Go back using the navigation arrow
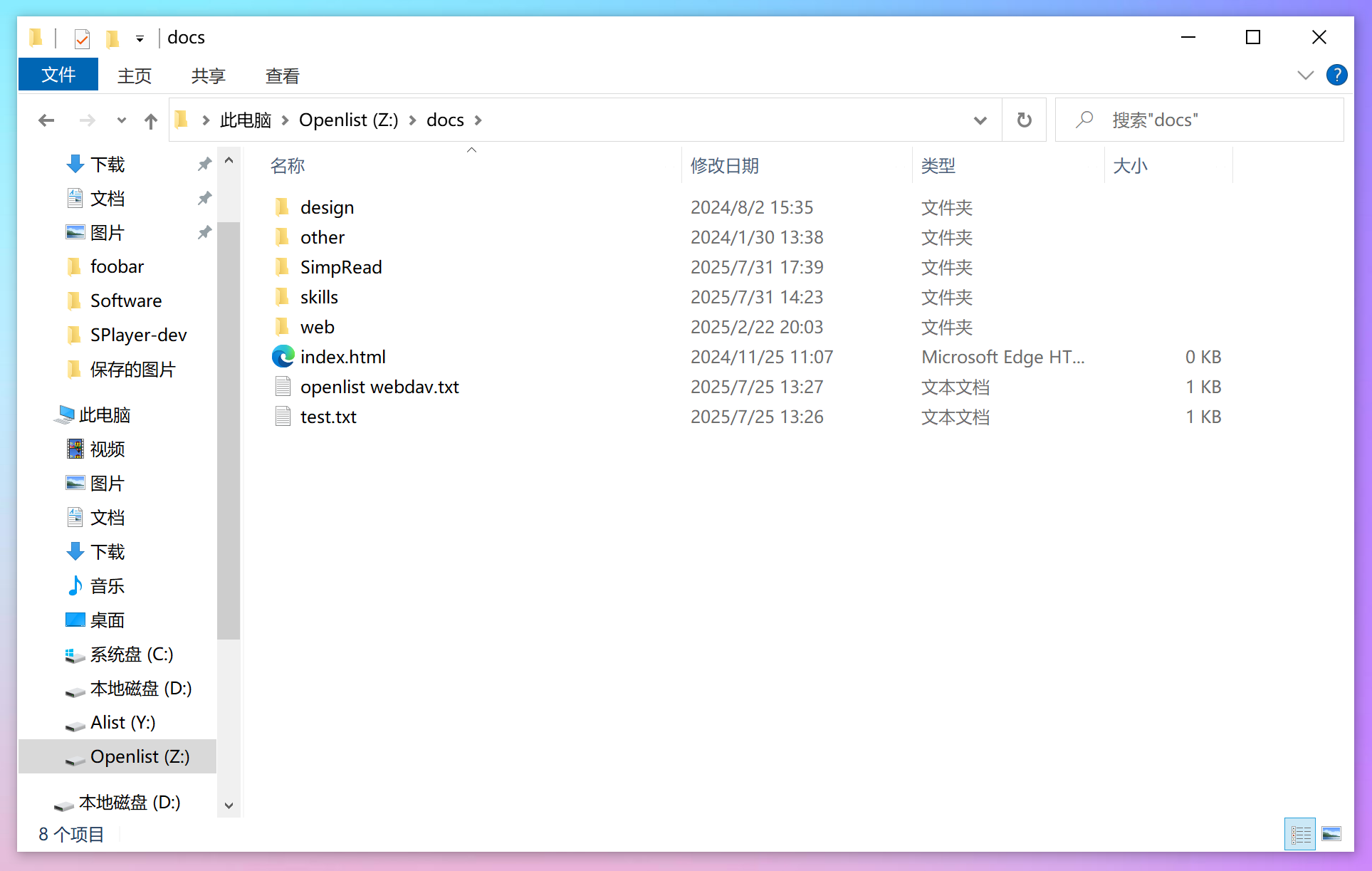 [46, 120]
